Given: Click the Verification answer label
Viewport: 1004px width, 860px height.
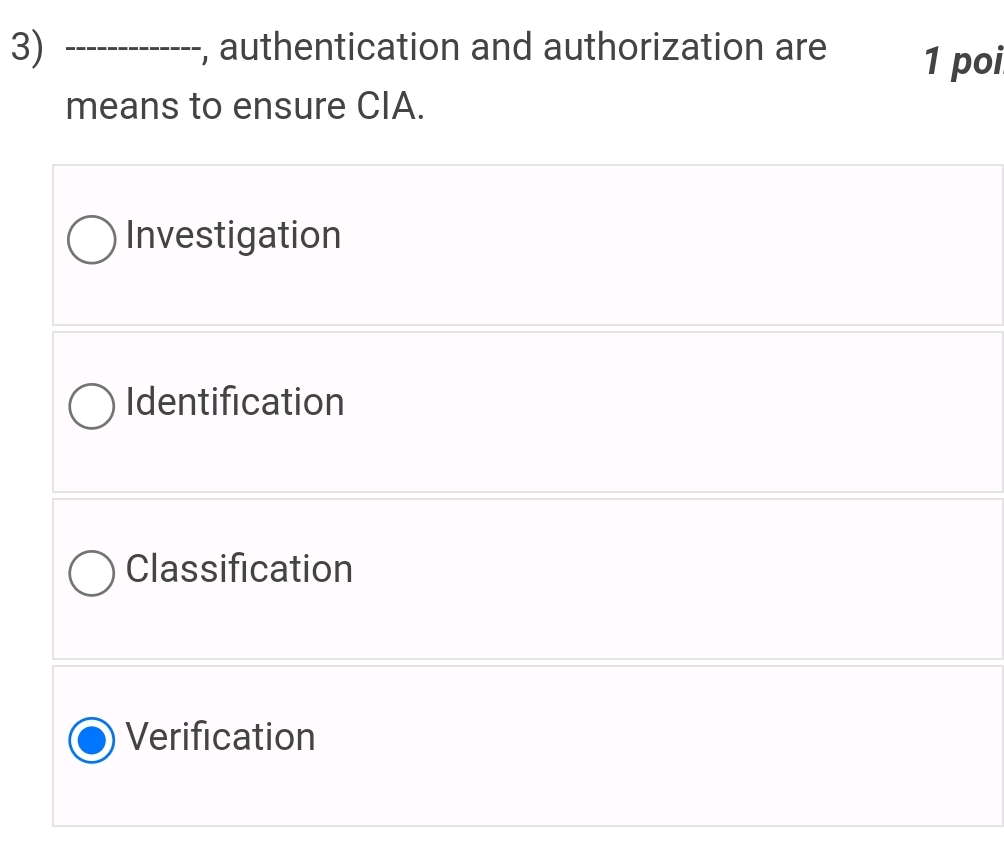Looking at the screenshot, I should click(x=222, y=738).
